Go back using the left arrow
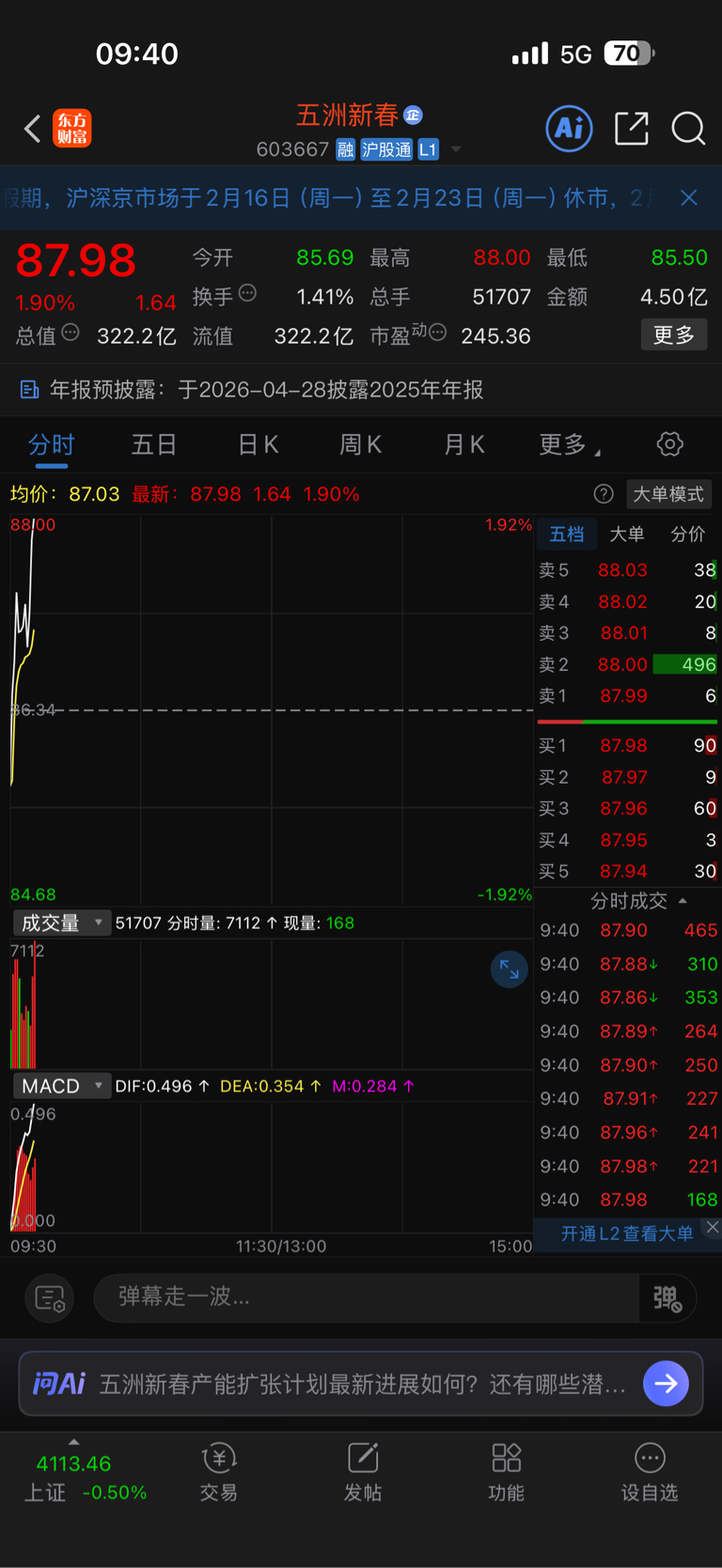 33,128
